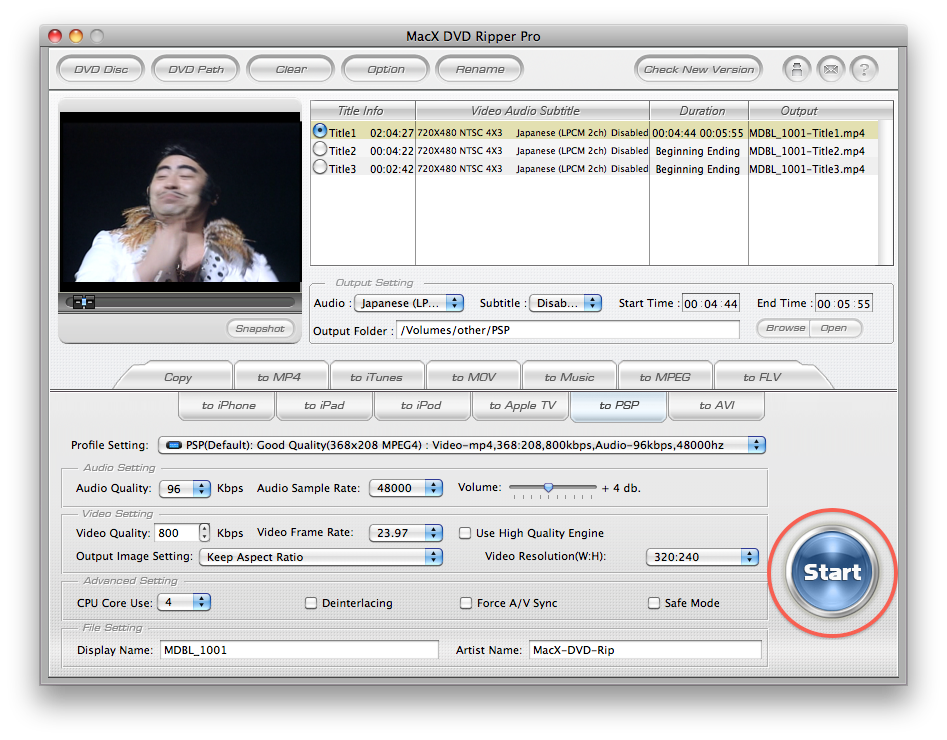Click the big Start button

[832, 572]
